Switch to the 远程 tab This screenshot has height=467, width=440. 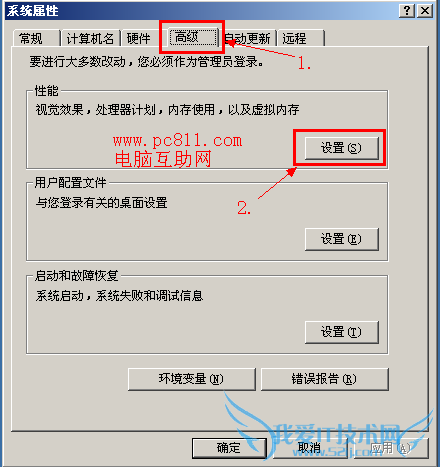(301, 38)
